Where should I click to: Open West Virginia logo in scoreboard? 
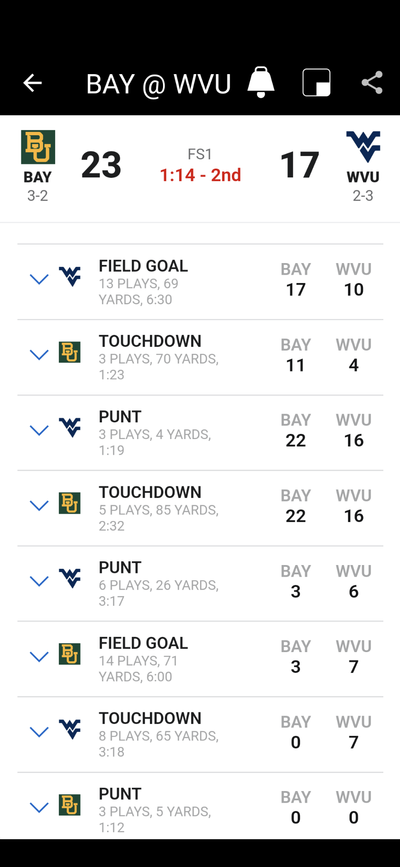pyautogui.click(x=363, y=147)
